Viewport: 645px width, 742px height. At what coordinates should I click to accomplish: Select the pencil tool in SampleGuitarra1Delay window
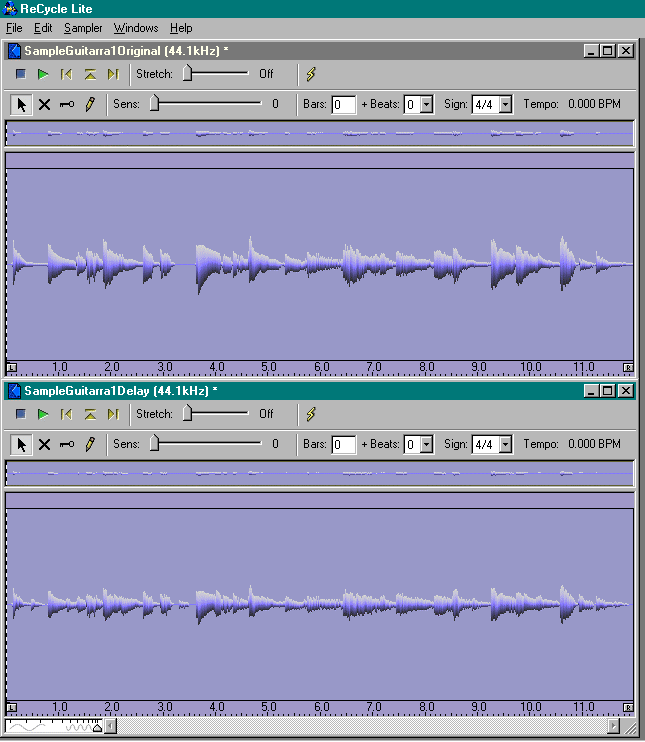click(90, 444)
